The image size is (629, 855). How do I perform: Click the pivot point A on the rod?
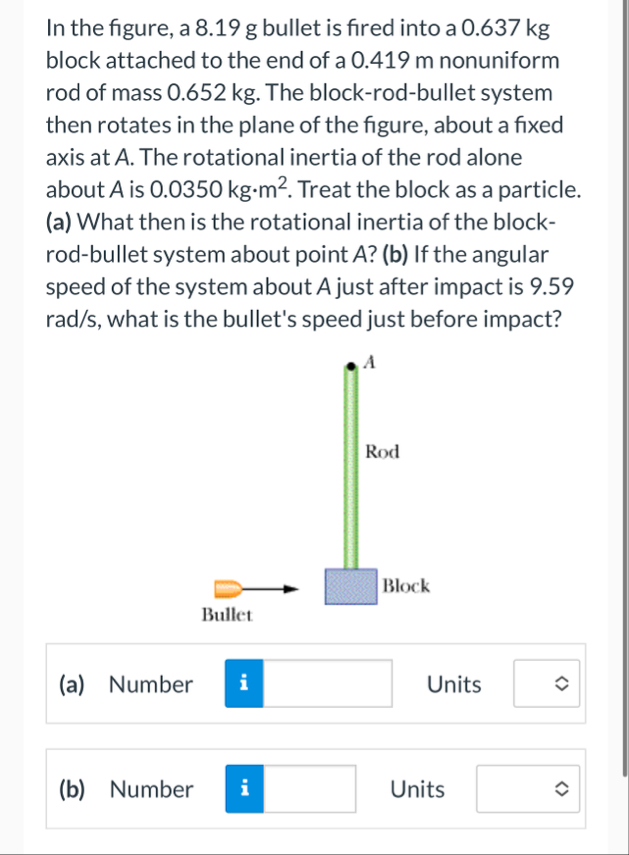(x=350, y=366)
